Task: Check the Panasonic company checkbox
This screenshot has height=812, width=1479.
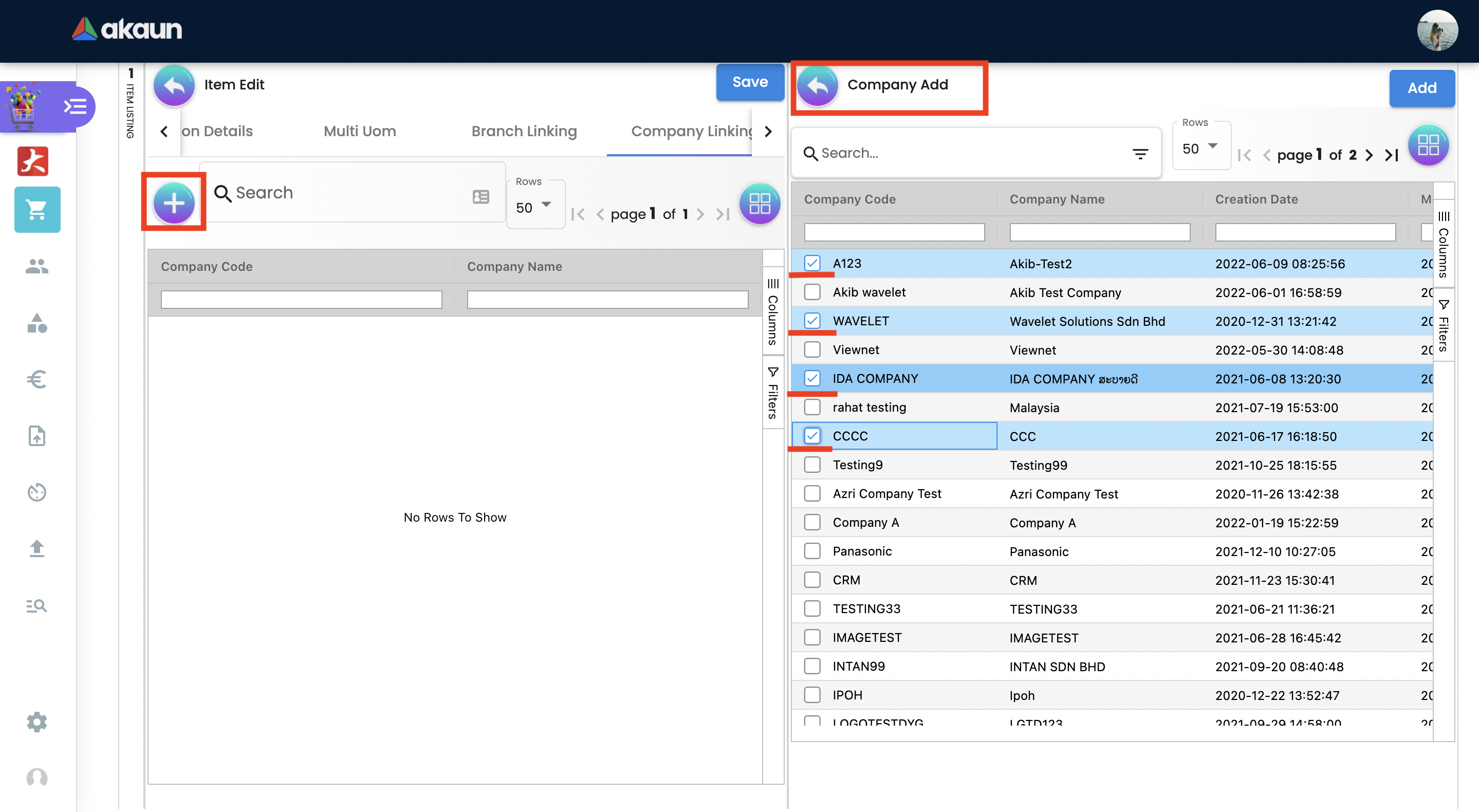Action: click(812, 551)
